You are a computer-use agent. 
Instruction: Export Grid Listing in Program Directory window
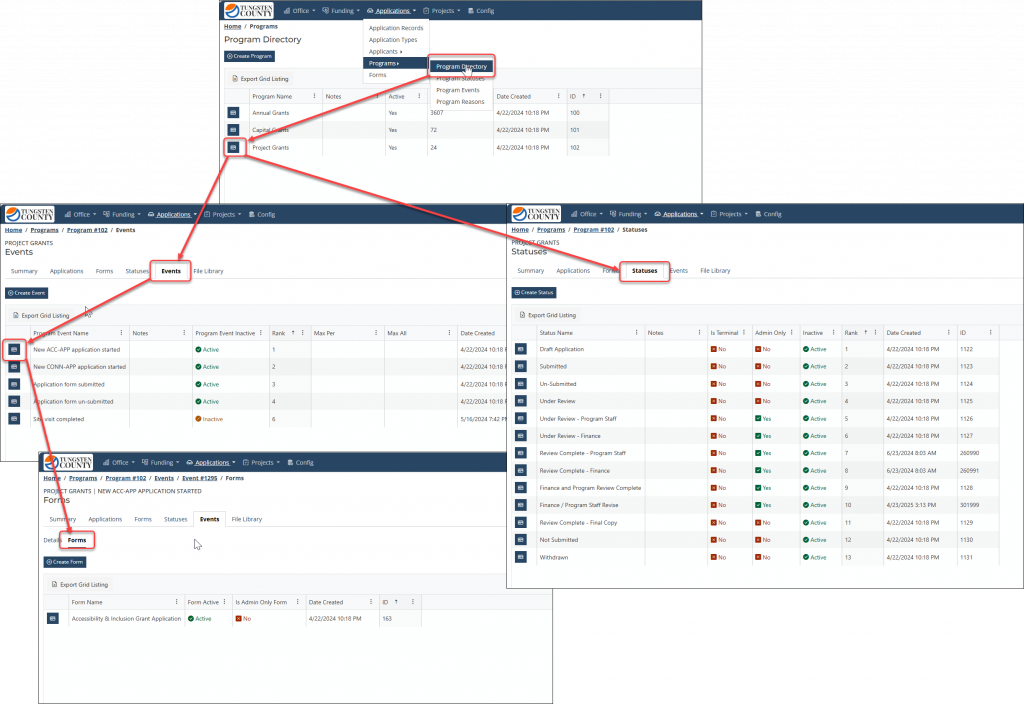[260, 79]
